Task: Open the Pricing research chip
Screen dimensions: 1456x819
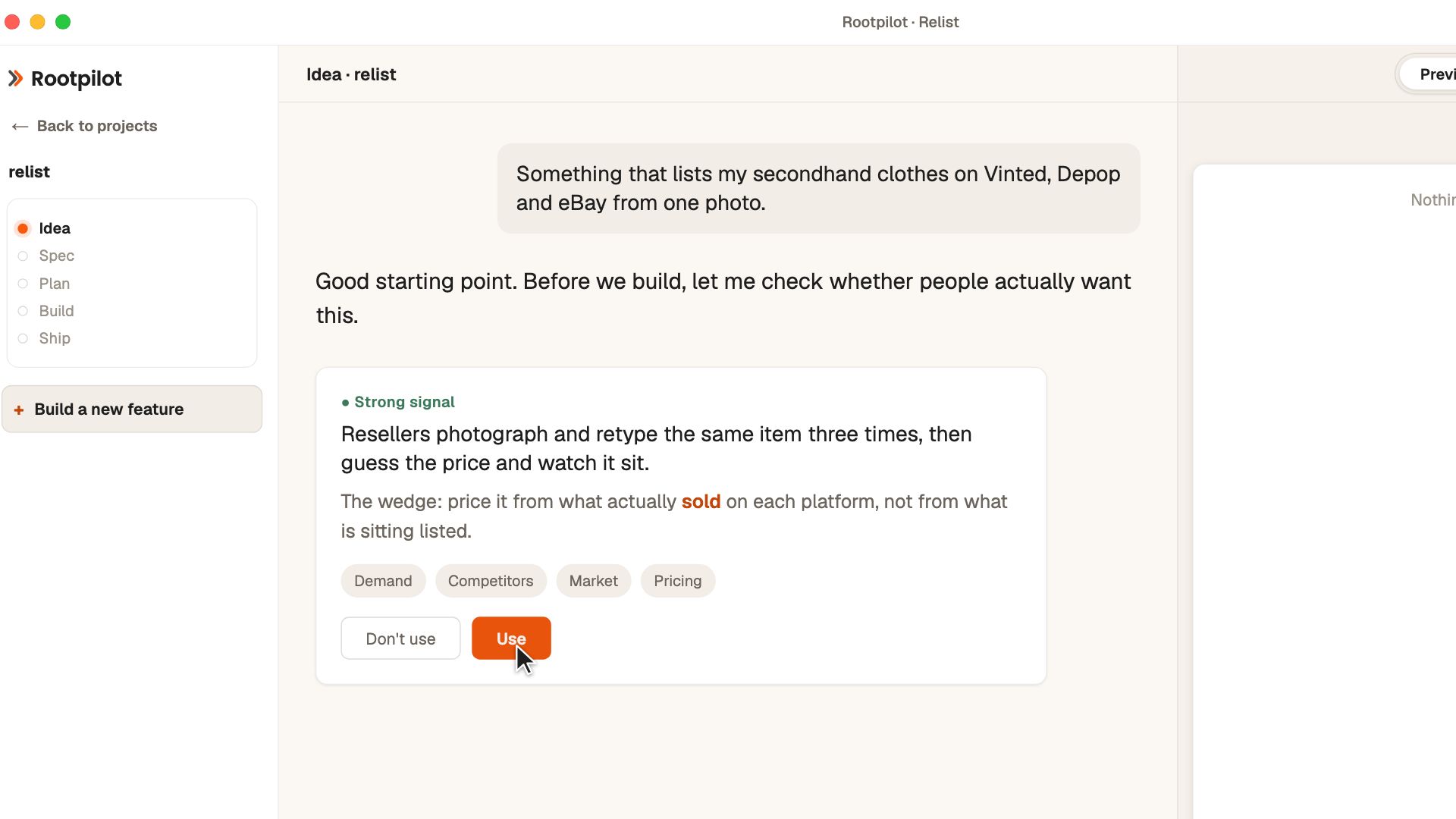Action: click(x=678, y=581)
